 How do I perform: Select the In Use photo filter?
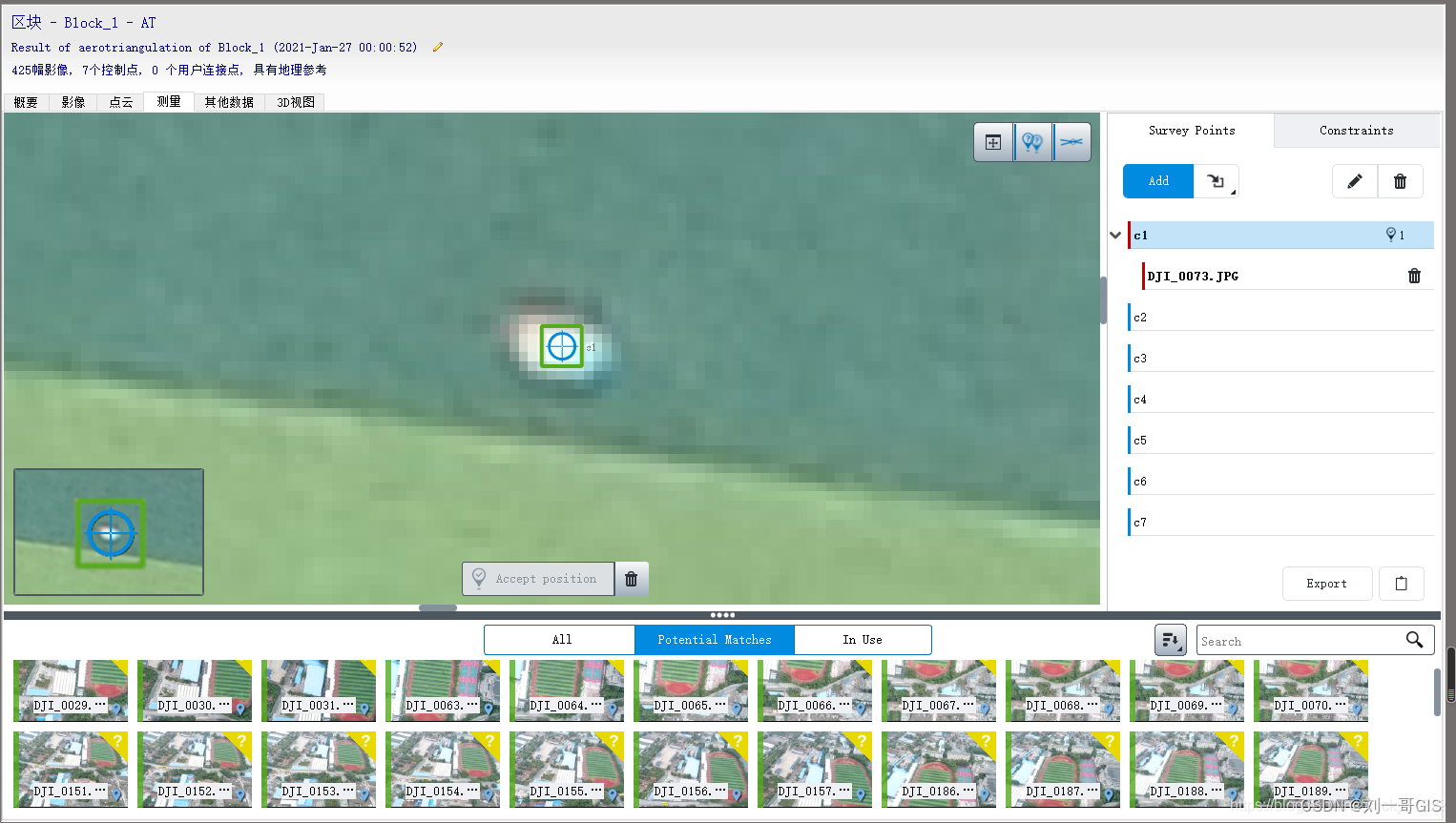(x=862, y=640)
